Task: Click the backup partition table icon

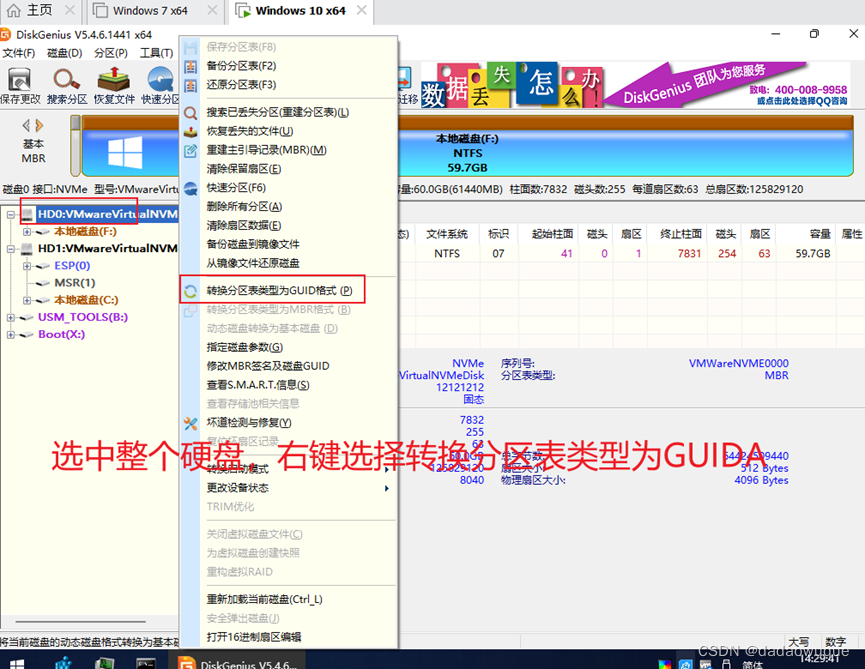Action: point(190,66)
